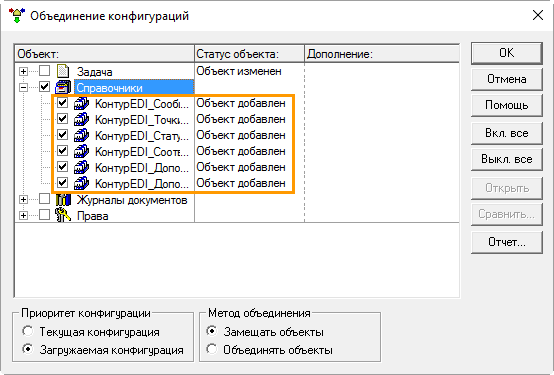Expand the Задача tree node
The width and height of the screenshot is (554, 375).
[x=23, y=71]
